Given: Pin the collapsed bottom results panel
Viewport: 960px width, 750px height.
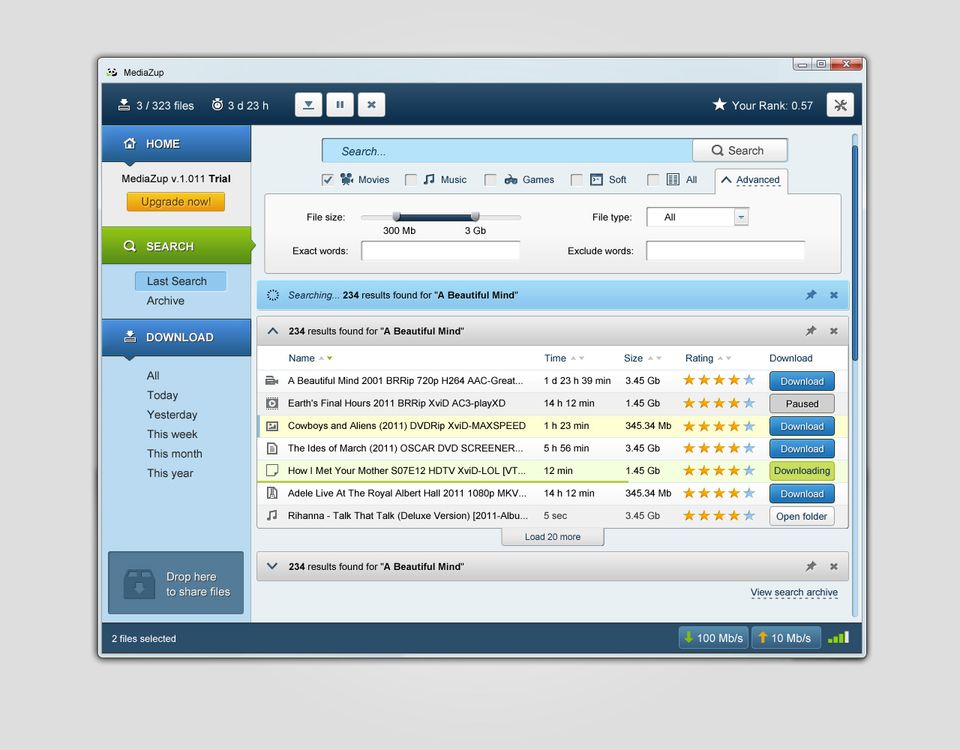Looking at the screenshot, I should (811, 566).
